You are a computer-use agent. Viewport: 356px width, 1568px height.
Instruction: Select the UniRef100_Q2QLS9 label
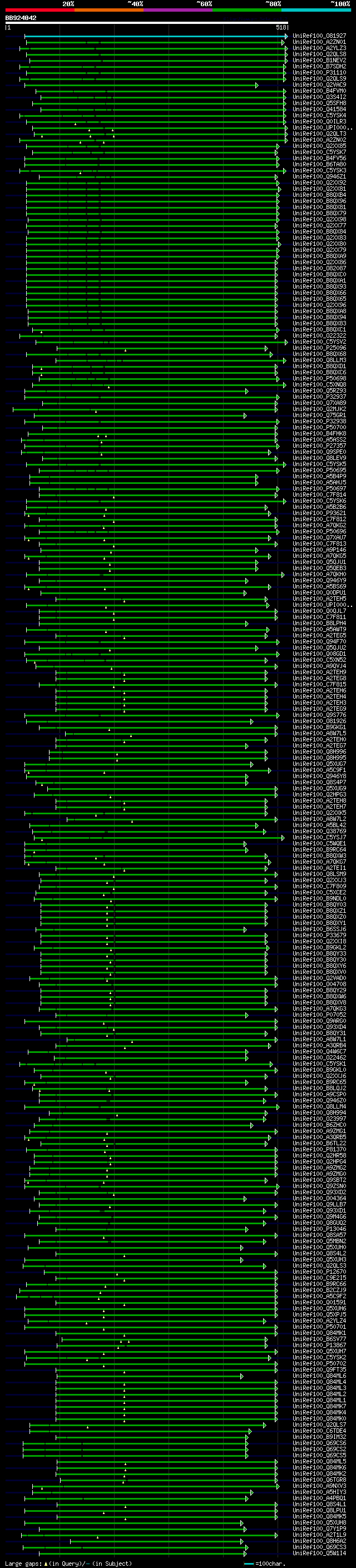(x=319, y=78)
